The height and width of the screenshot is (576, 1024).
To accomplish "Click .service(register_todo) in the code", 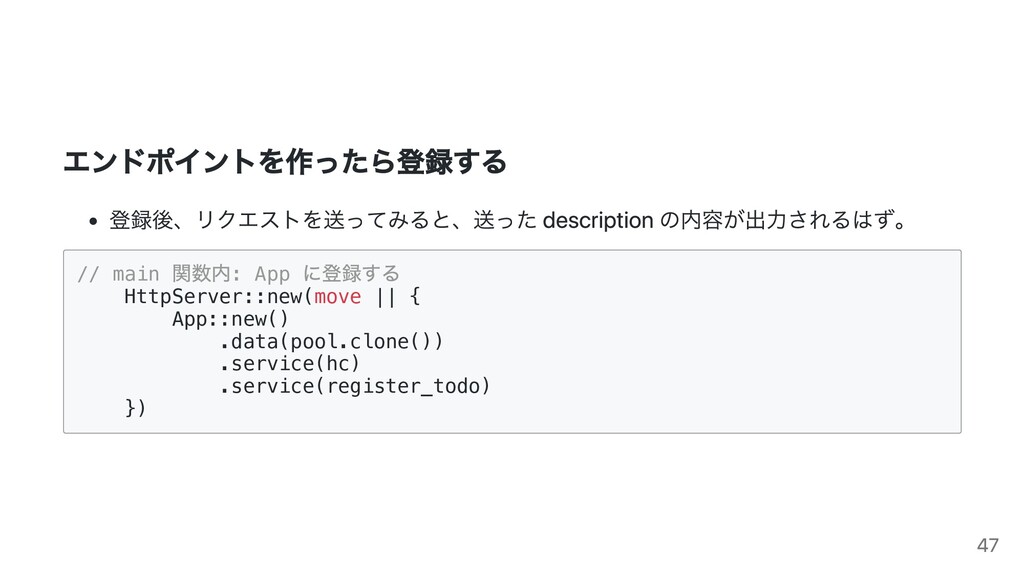I will click(355, 386).
